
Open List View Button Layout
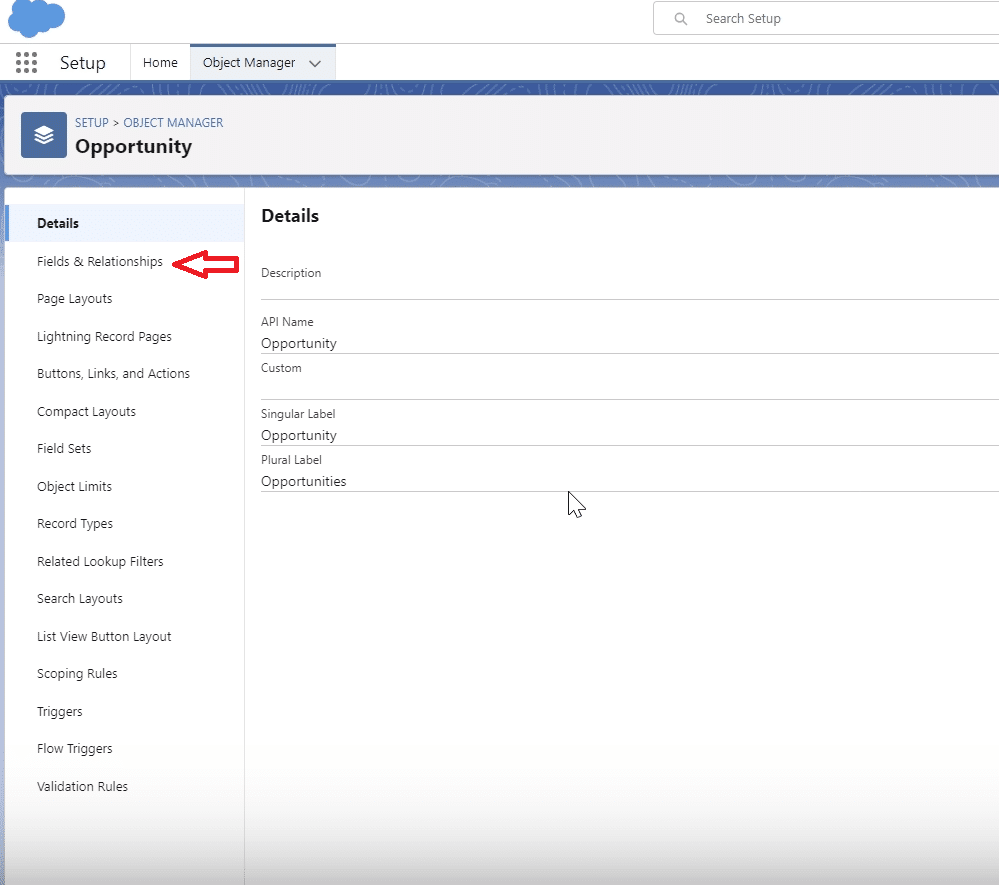pyautogui.click(x=104, y=637)
